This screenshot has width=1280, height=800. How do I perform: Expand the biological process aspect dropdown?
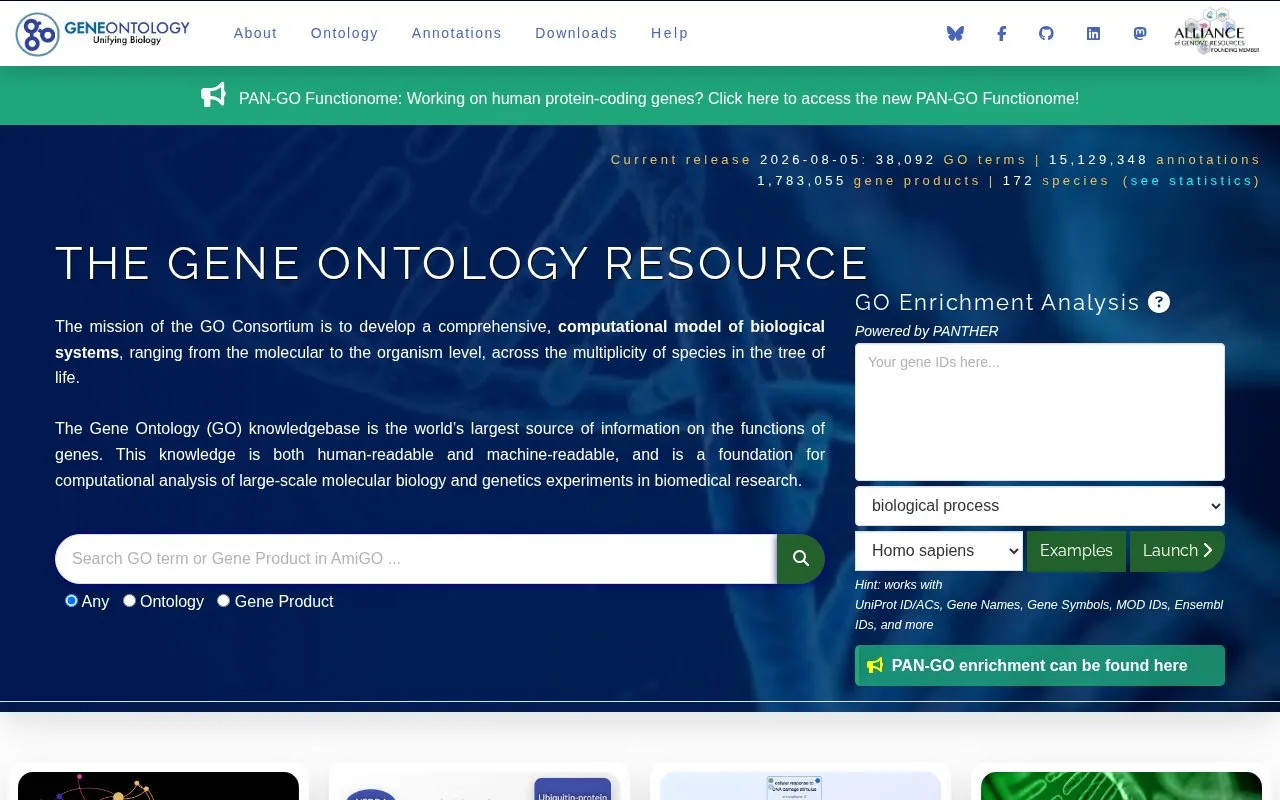click(x=1040, y=506)
